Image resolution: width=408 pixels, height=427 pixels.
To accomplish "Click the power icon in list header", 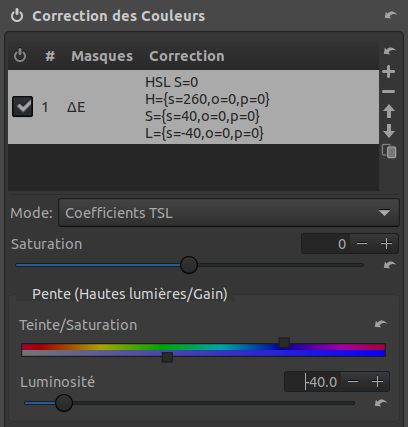I will point(20,56).
